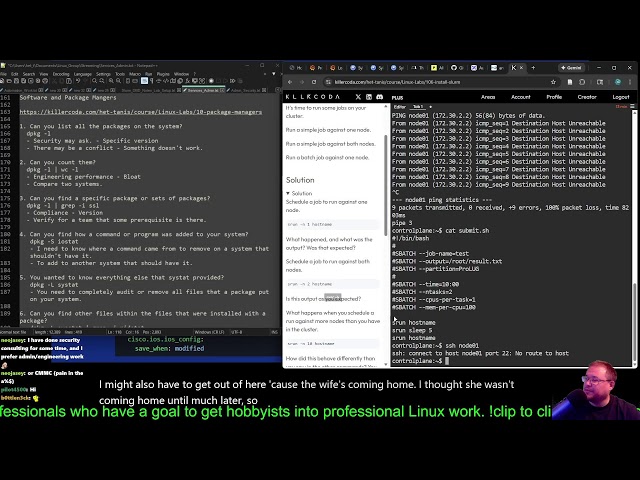Collapse the Solution disclosure triangle
Viewport: 640px width, 480px height.
(x=288, y=193)
